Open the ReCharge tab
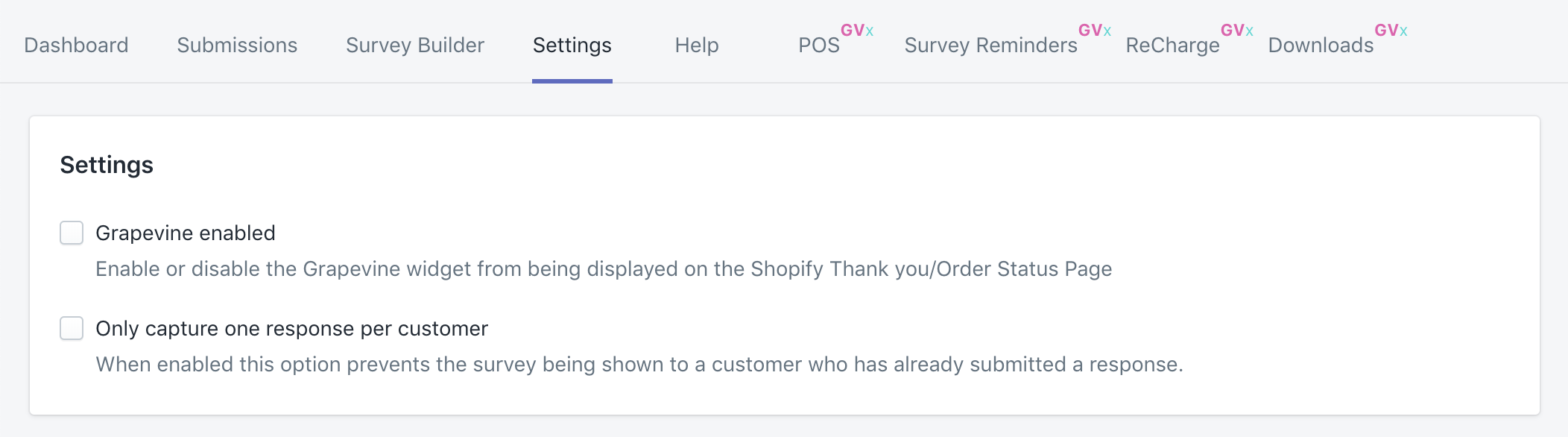Screen dimensions: 1568x437 (1172, 45)
